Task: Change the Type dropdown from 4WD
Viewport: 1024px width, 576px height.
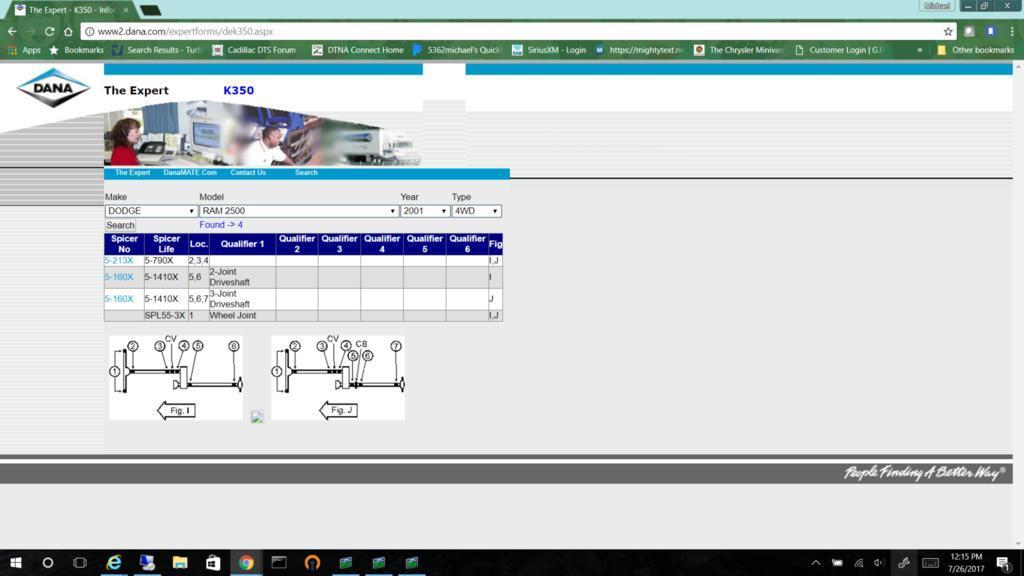Action: [476, 211]
